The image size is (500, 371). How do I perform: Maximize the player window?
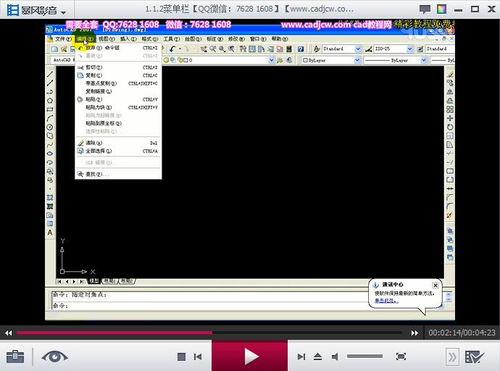475,9
